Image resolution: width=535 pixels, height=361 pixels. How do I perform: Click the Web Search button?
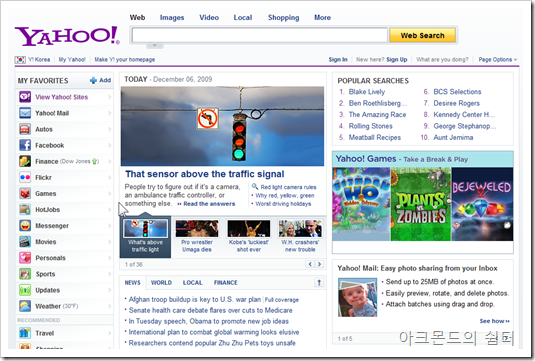(x=422, y=35)
